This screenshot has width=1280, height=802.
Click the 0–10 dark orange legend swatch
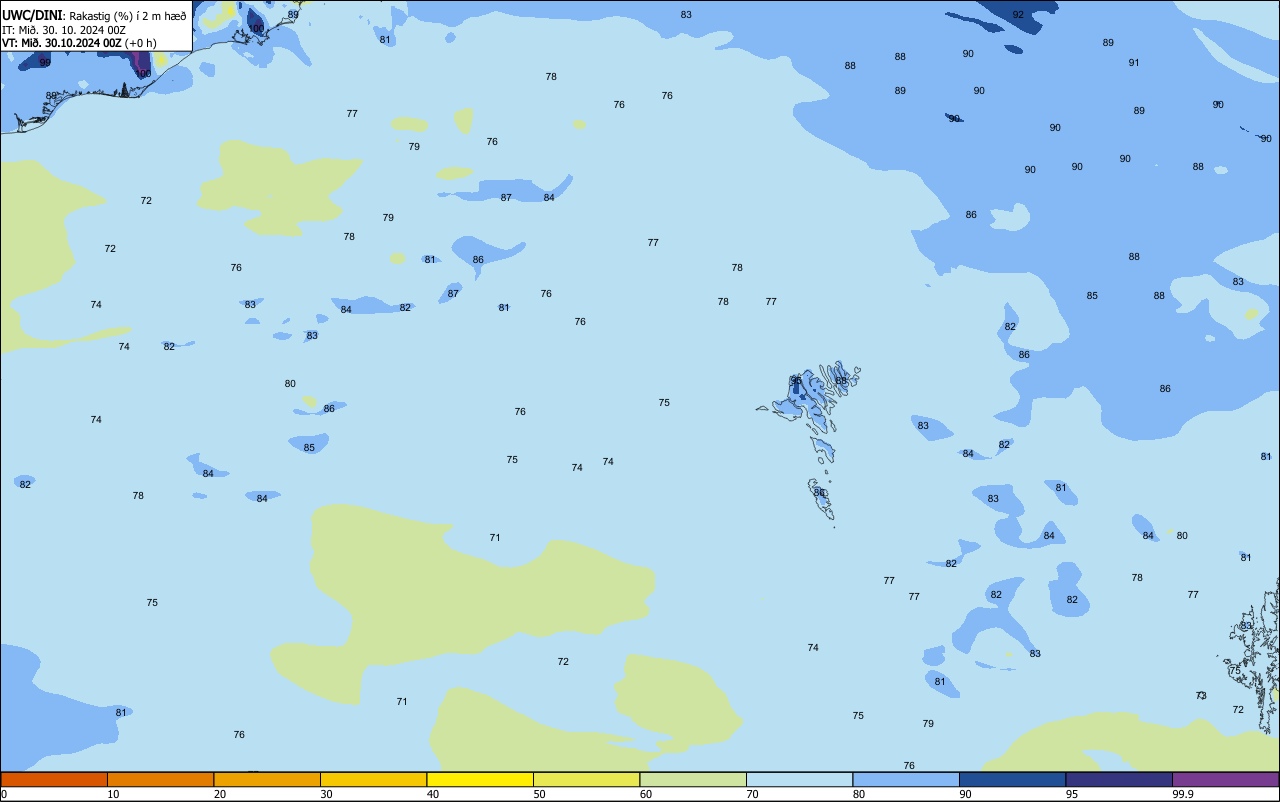54,779
